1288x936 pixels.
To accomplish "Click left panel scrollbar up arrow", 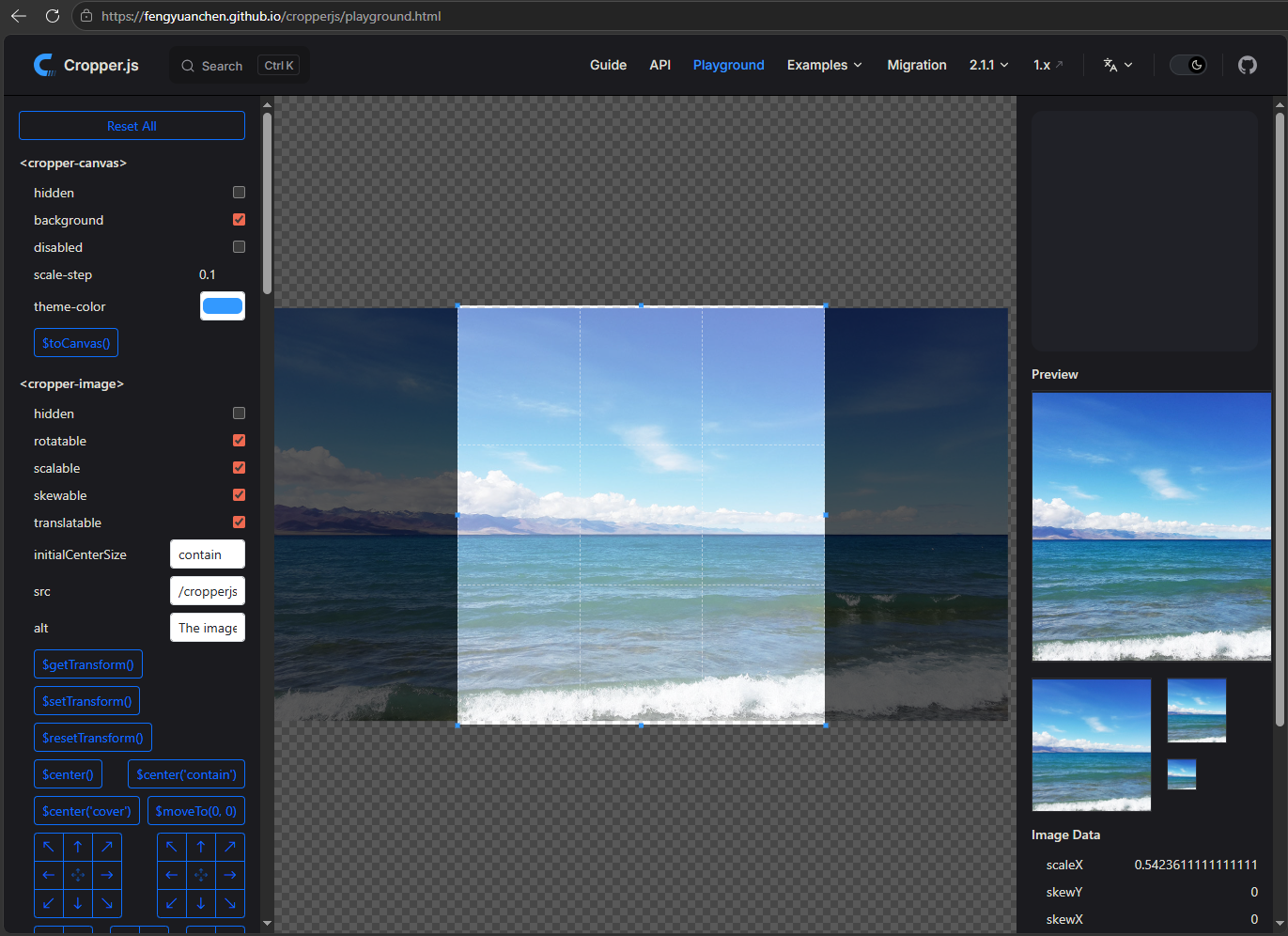I will click(x=267, y=105).
